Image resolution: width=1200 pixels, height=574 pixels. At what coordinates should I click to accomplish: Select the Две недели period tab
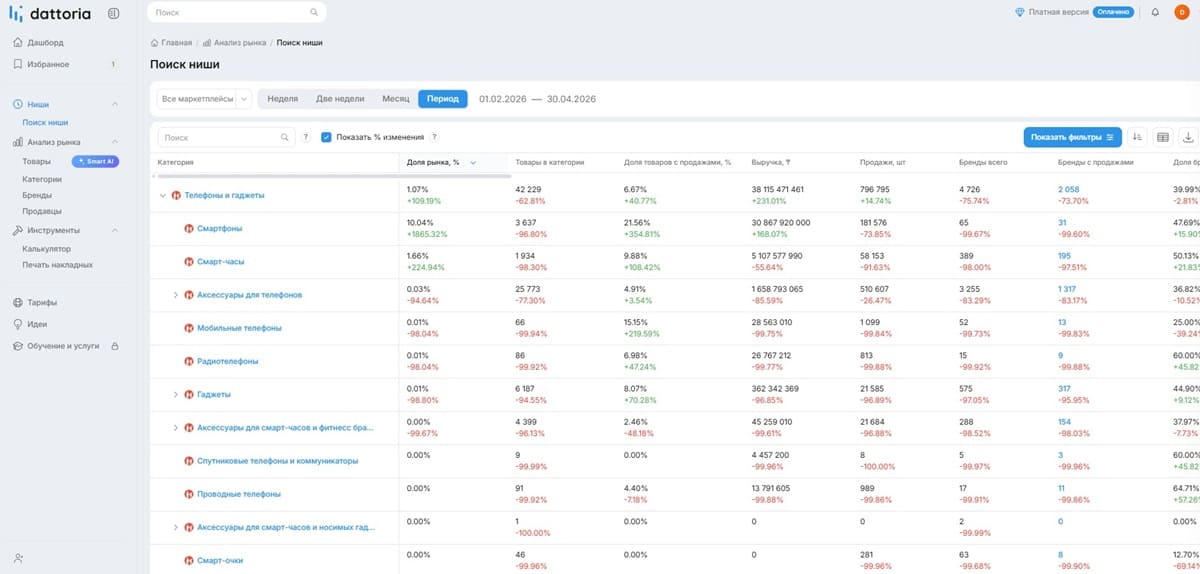[x=340, y=99]
